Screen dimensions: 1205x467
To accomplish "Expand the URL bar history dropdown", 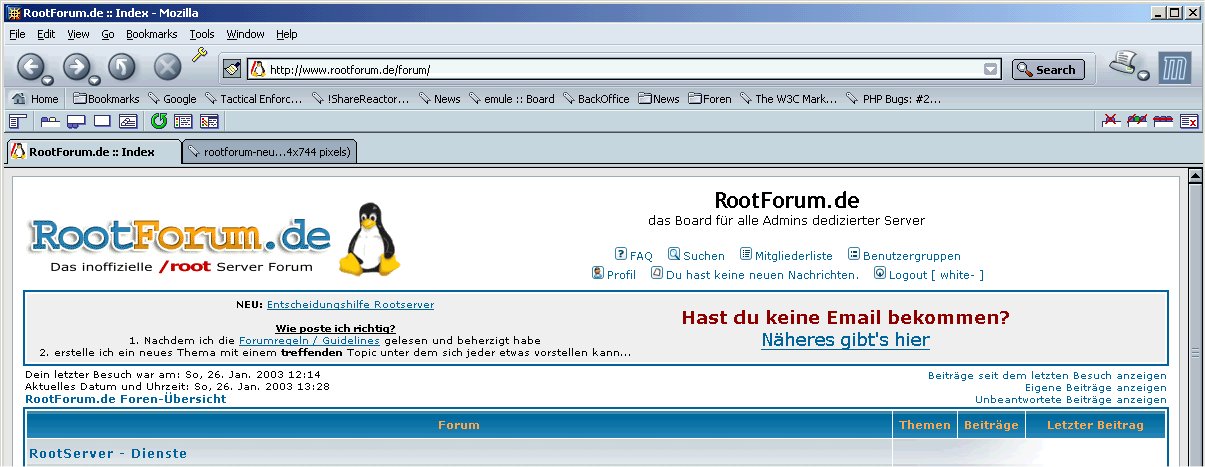I will (990, 70).
